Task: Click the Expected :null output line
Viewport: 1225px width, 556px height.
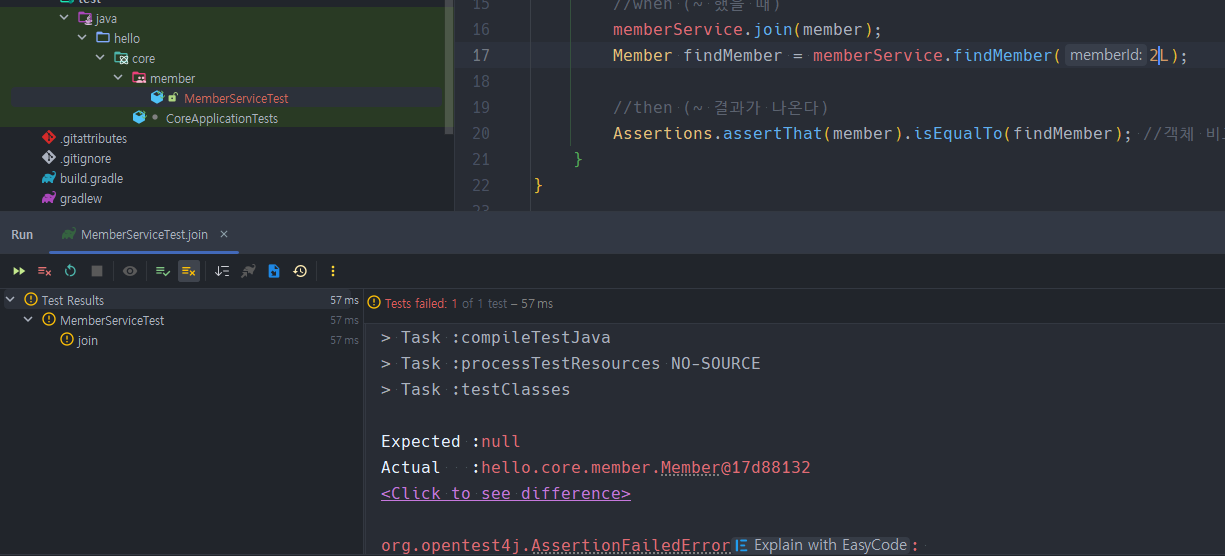Action: tap(451, 441)
